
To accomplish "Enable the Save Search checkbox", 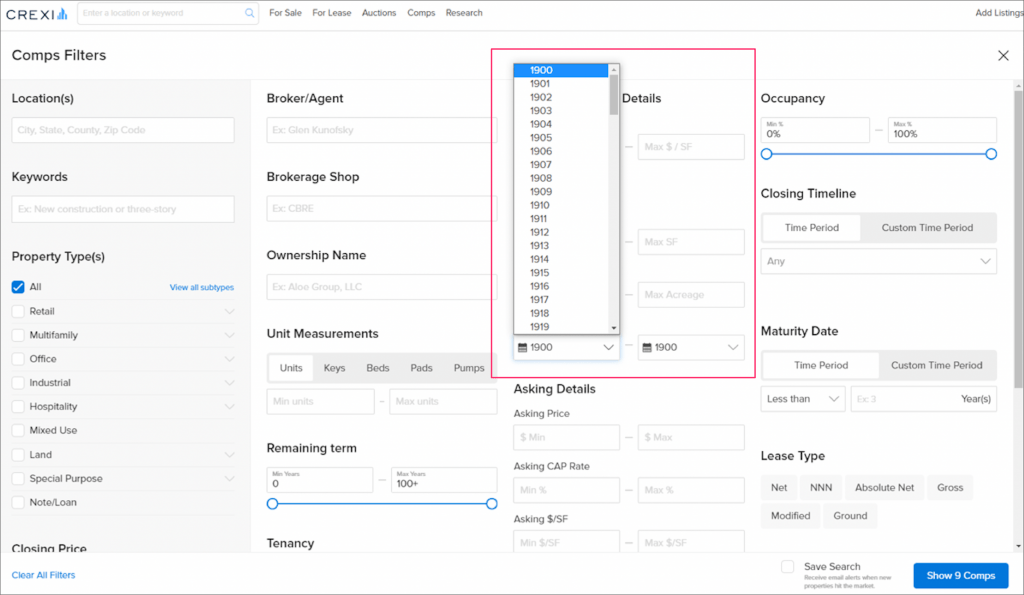I will pyautogui.click(x=788, y=567).
